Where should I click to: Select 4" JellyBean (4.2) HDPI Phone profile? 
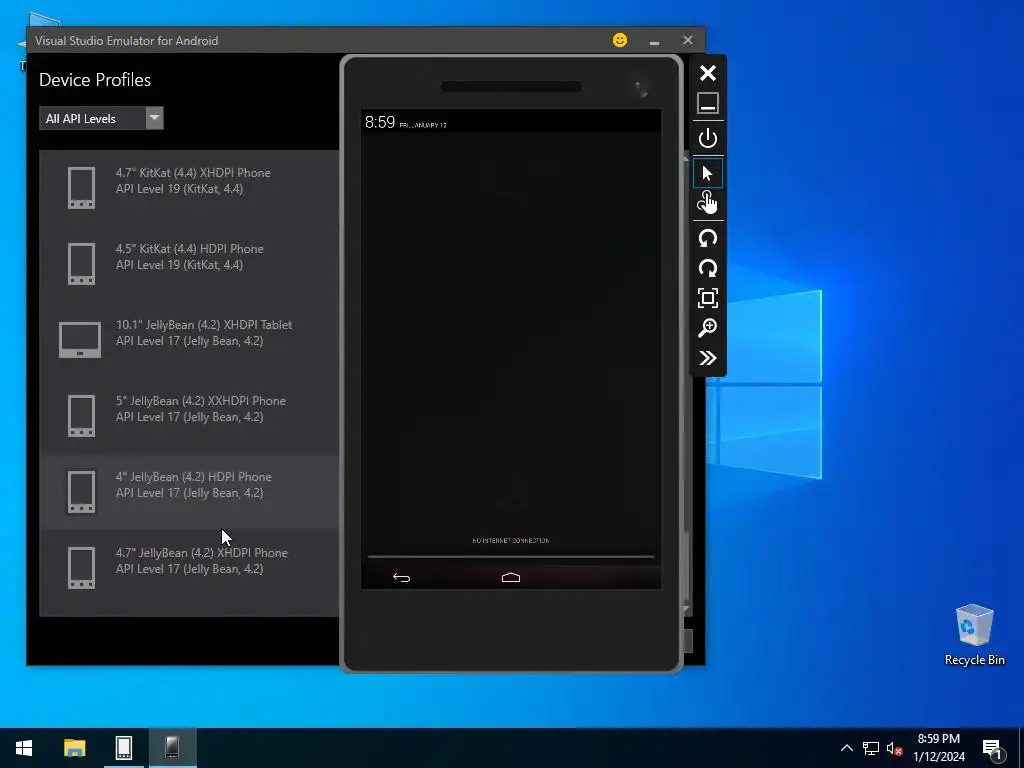click(x=189, y=491)
